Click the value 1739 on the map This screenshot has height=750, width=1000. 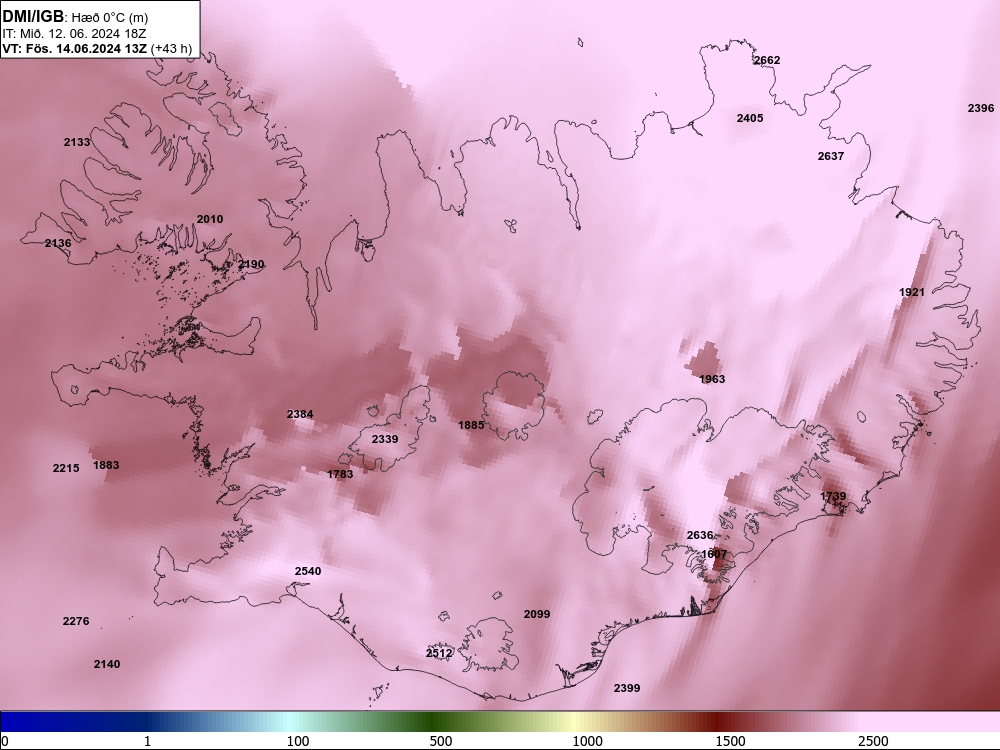point(833,496)
